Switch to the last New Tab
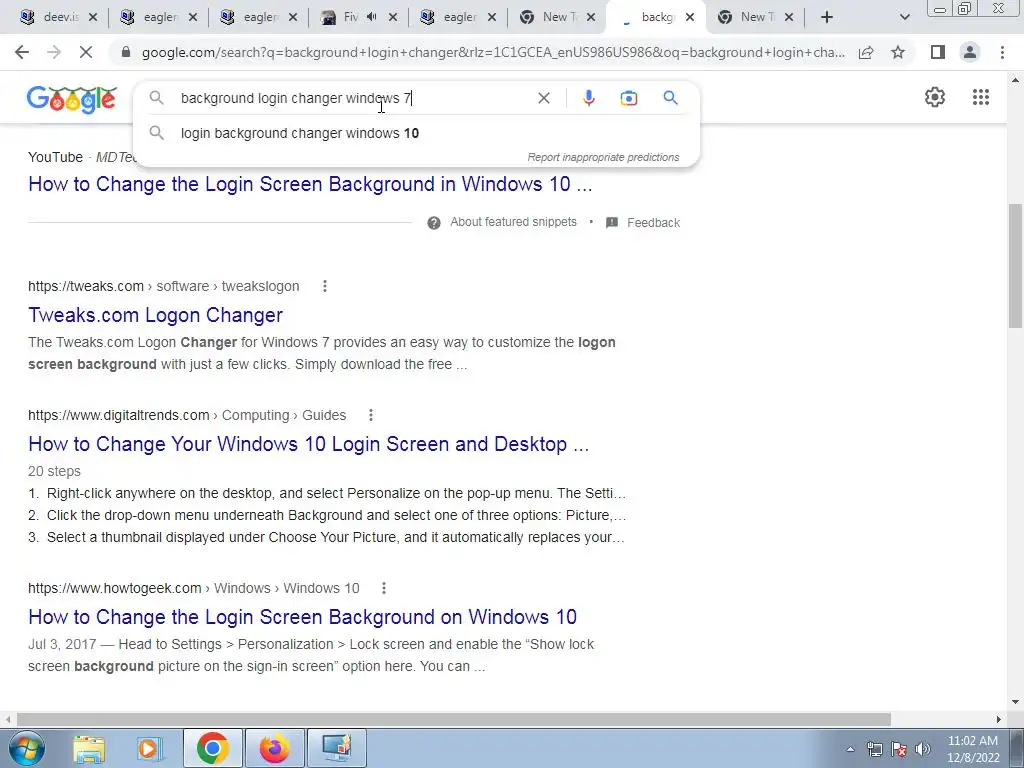This screenshot has height=768, width=1024. tap(756, 17)
